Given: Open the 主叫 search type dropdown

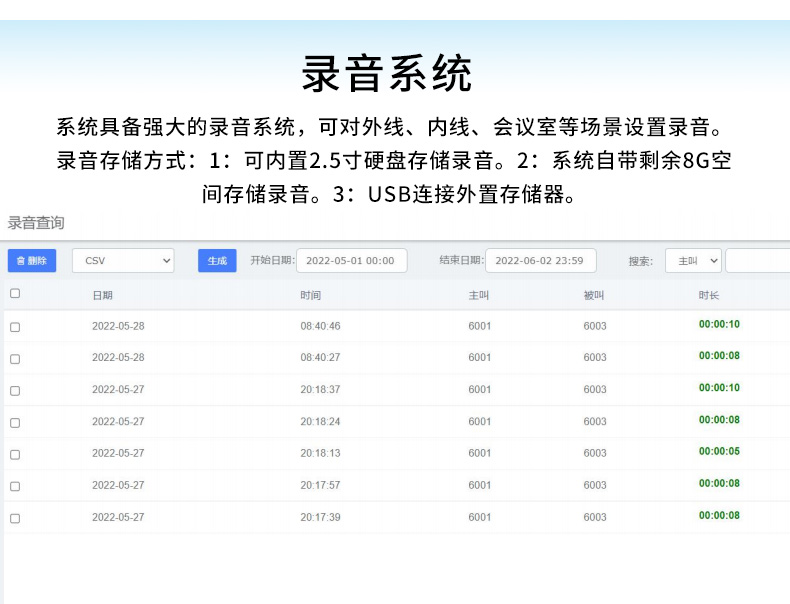Looking at the screenshot, I should pyautogui.click(x=693, y=260).
